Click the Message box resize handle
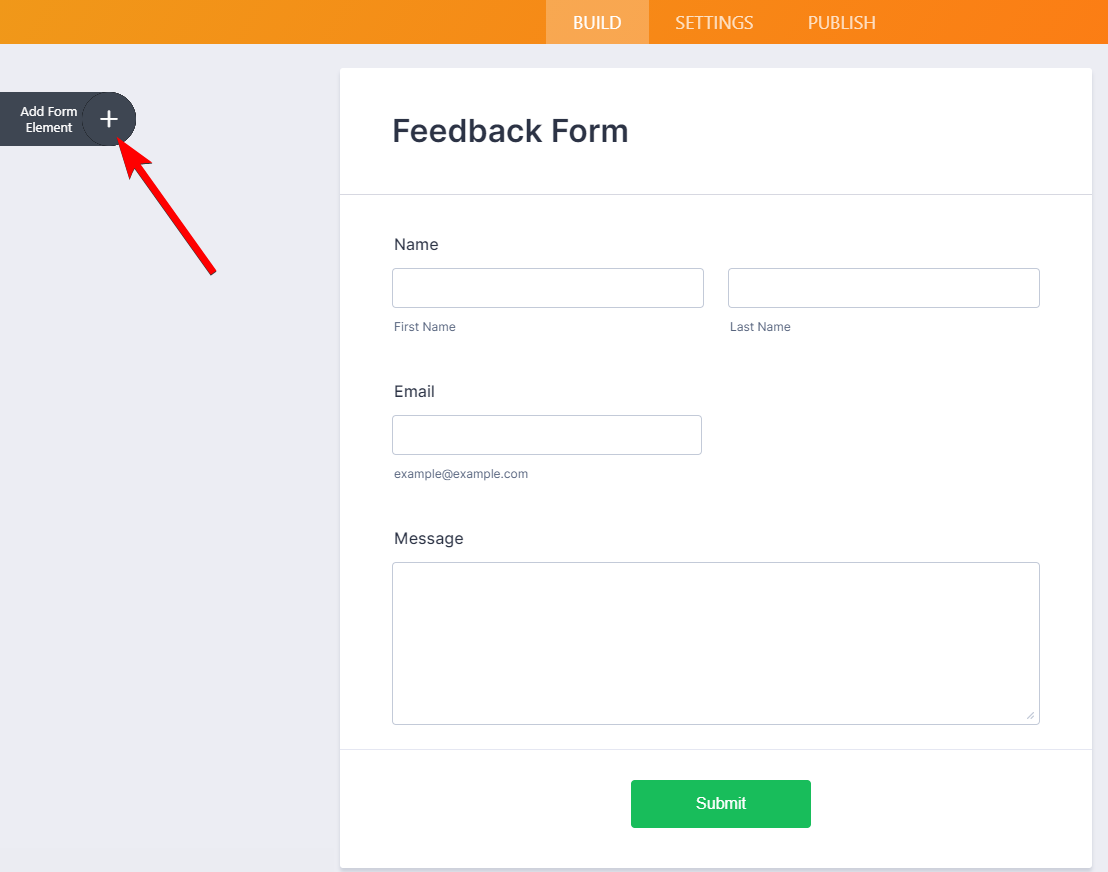 (x=1030, y=715)
